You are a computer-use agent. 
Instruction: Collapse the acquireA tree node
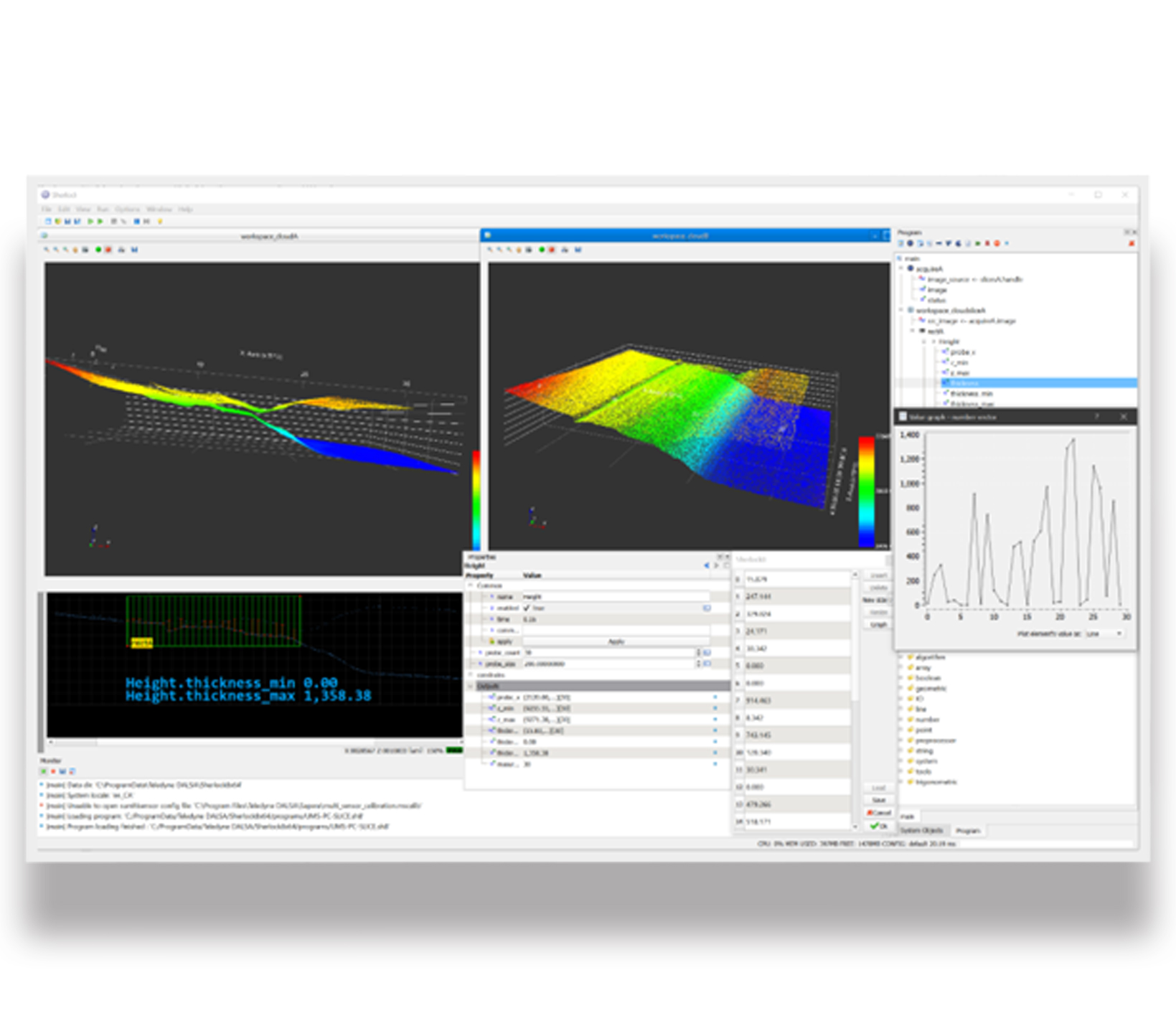point(902,268)
